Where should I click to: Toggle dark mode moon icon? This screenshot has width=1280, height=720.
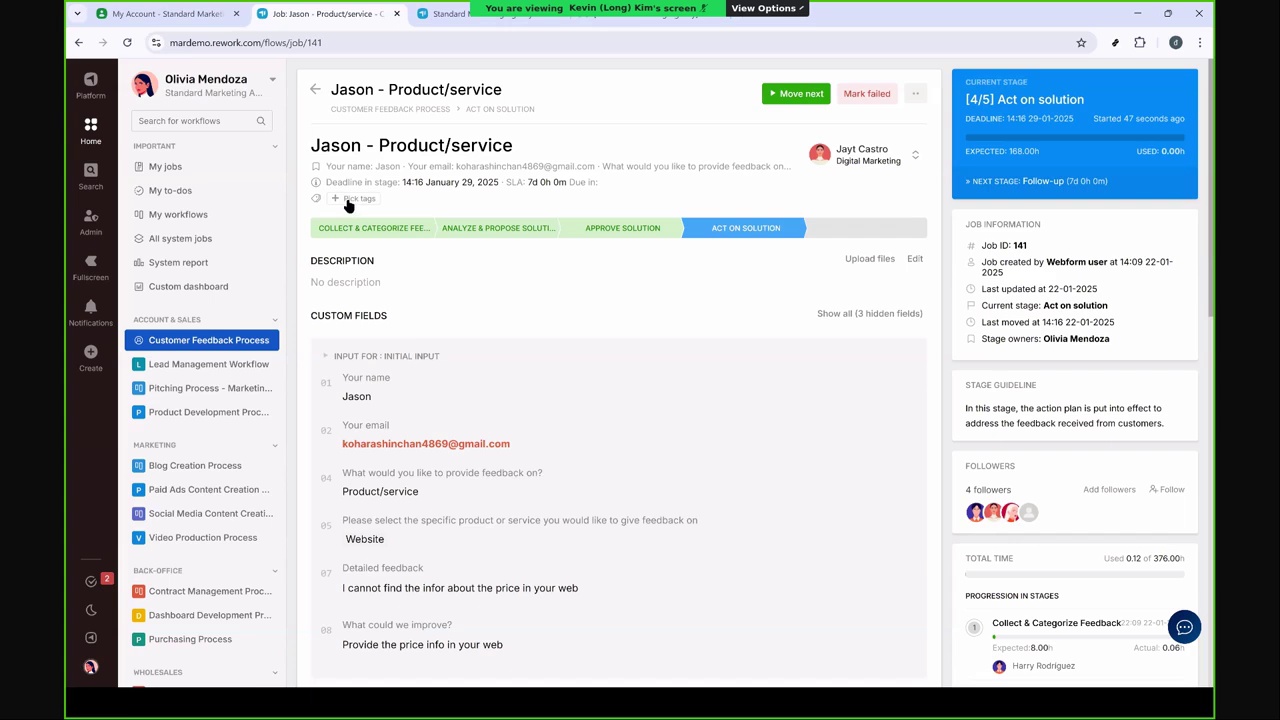91,610
